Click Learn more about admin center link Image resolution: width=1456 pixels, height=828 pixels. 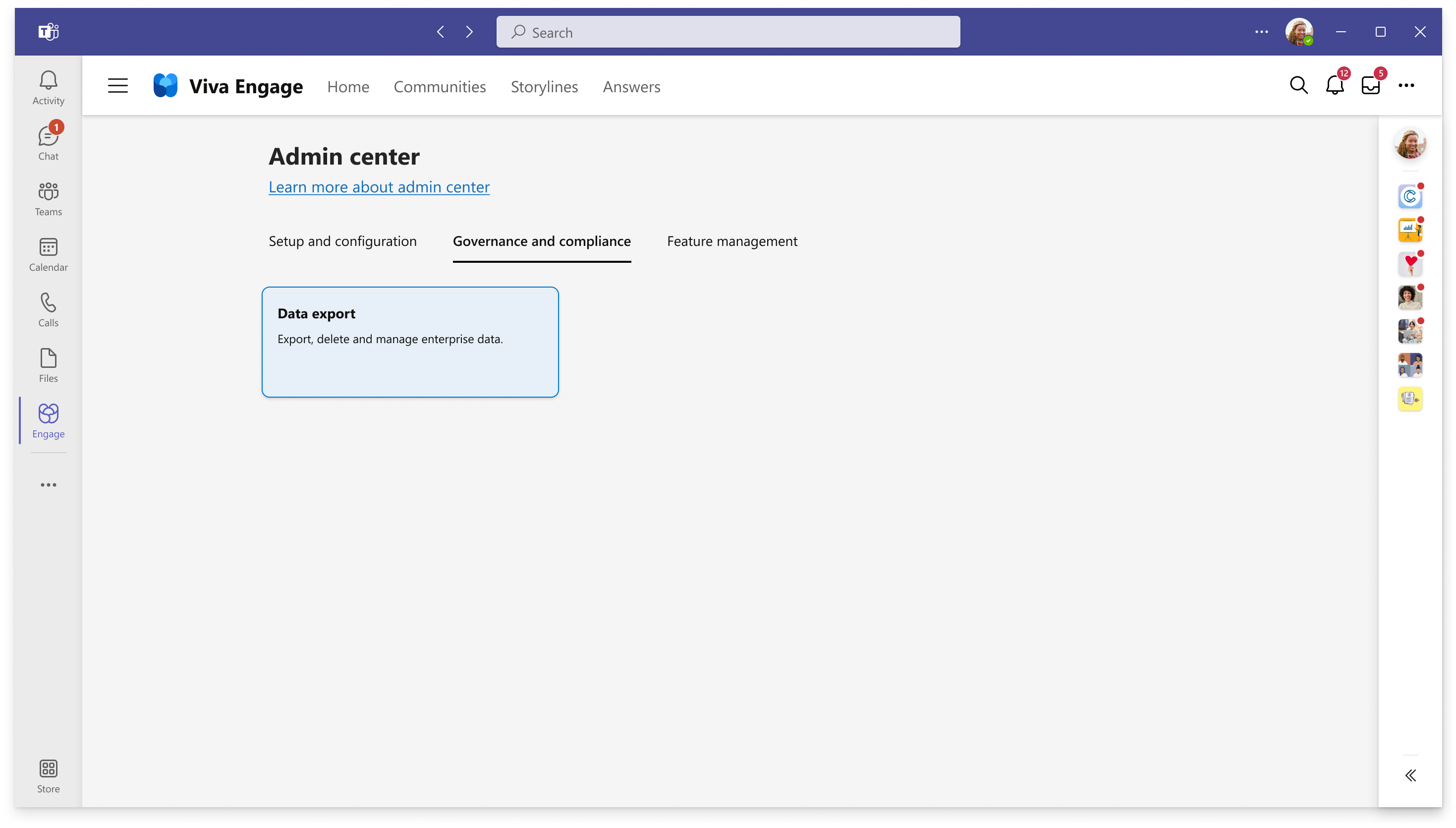point(379,187)
